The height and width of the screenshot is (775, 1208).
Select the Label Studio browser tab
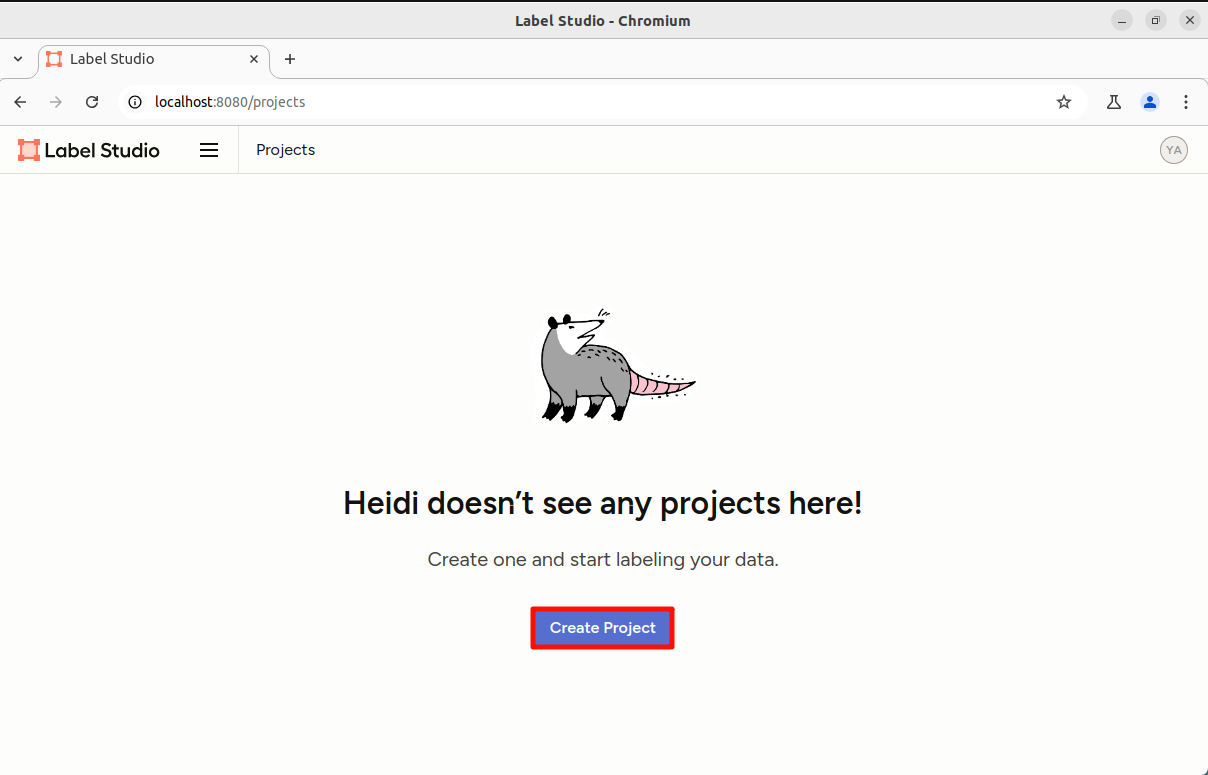154,59
